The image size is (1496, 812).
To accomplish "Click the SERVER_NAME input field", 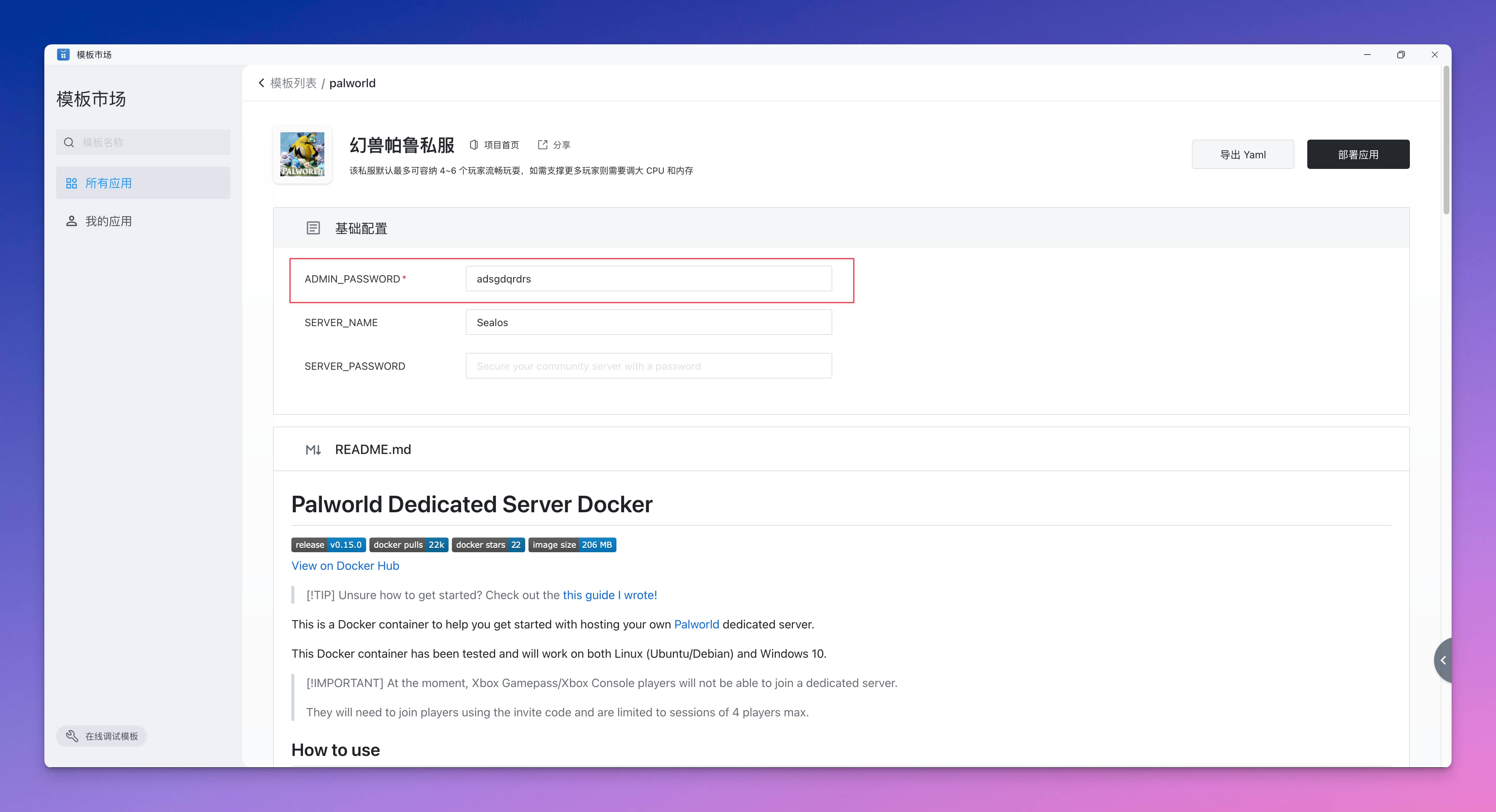I will (649, 322).
